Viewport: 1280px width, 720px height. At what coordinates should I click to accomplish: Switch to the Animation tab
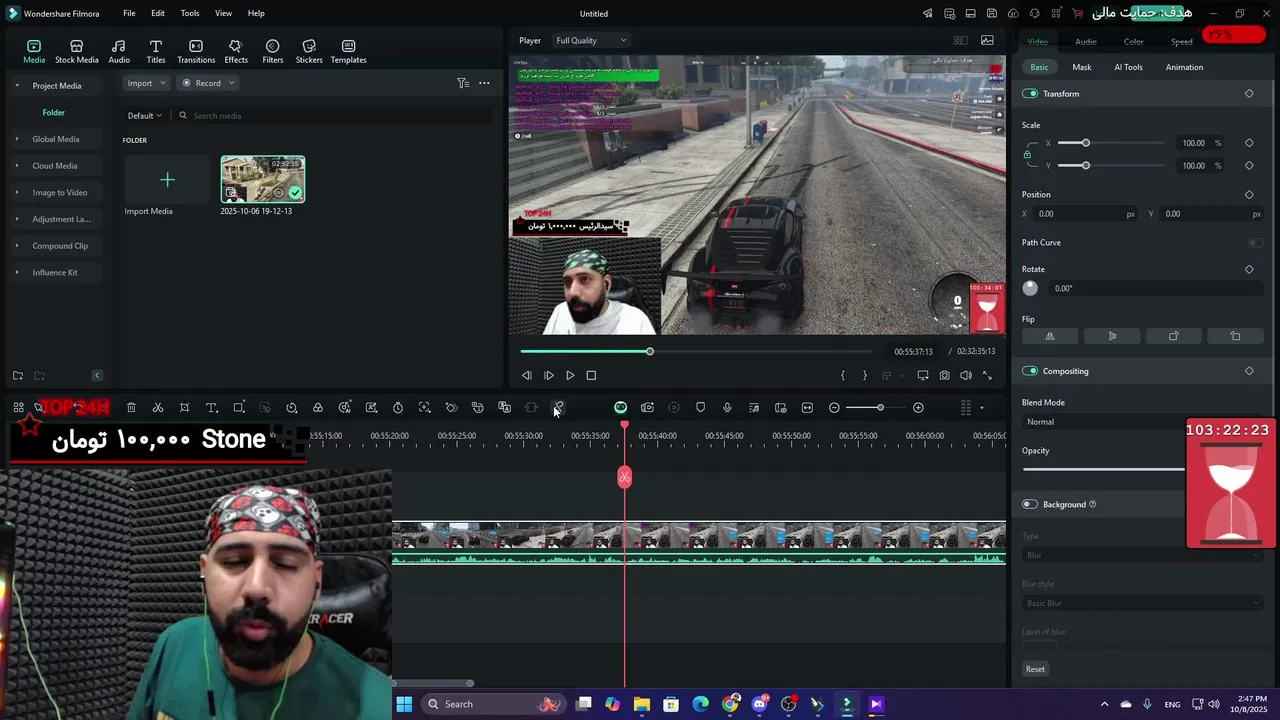tap(1184, 67)
